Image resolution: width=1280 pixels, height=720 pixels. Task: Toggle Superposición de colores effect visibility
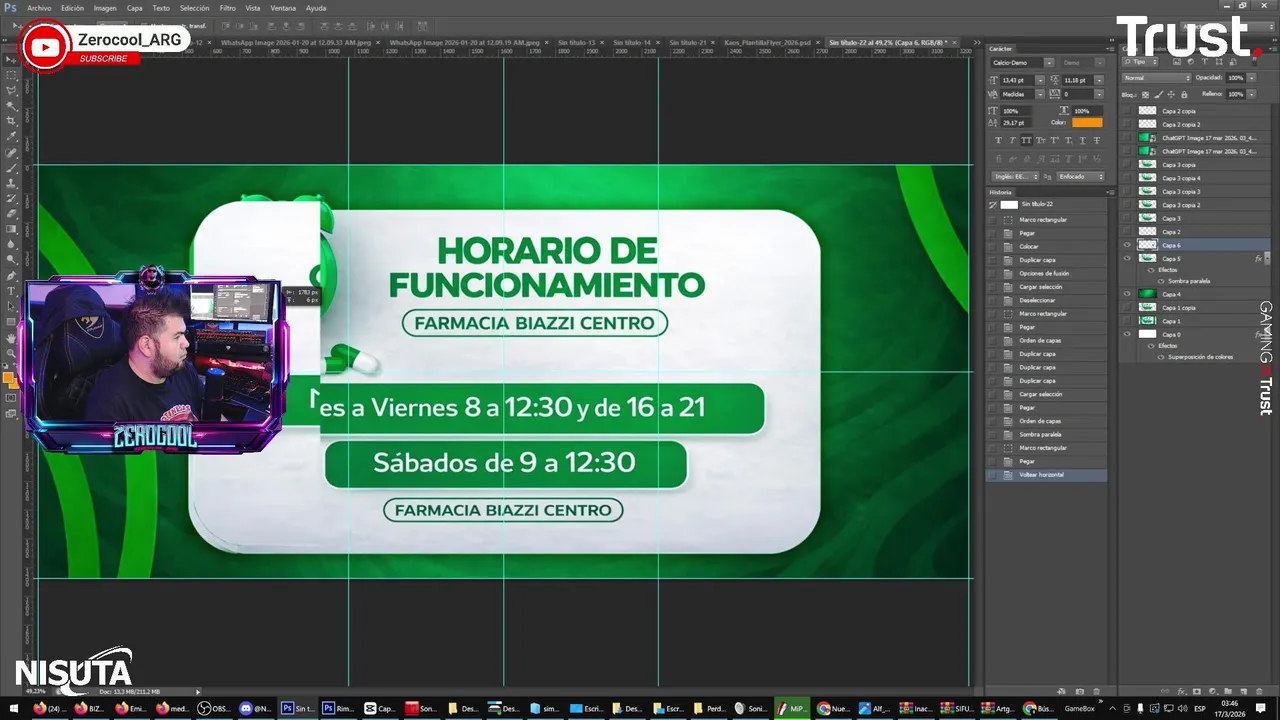(x=1161, y=356)
